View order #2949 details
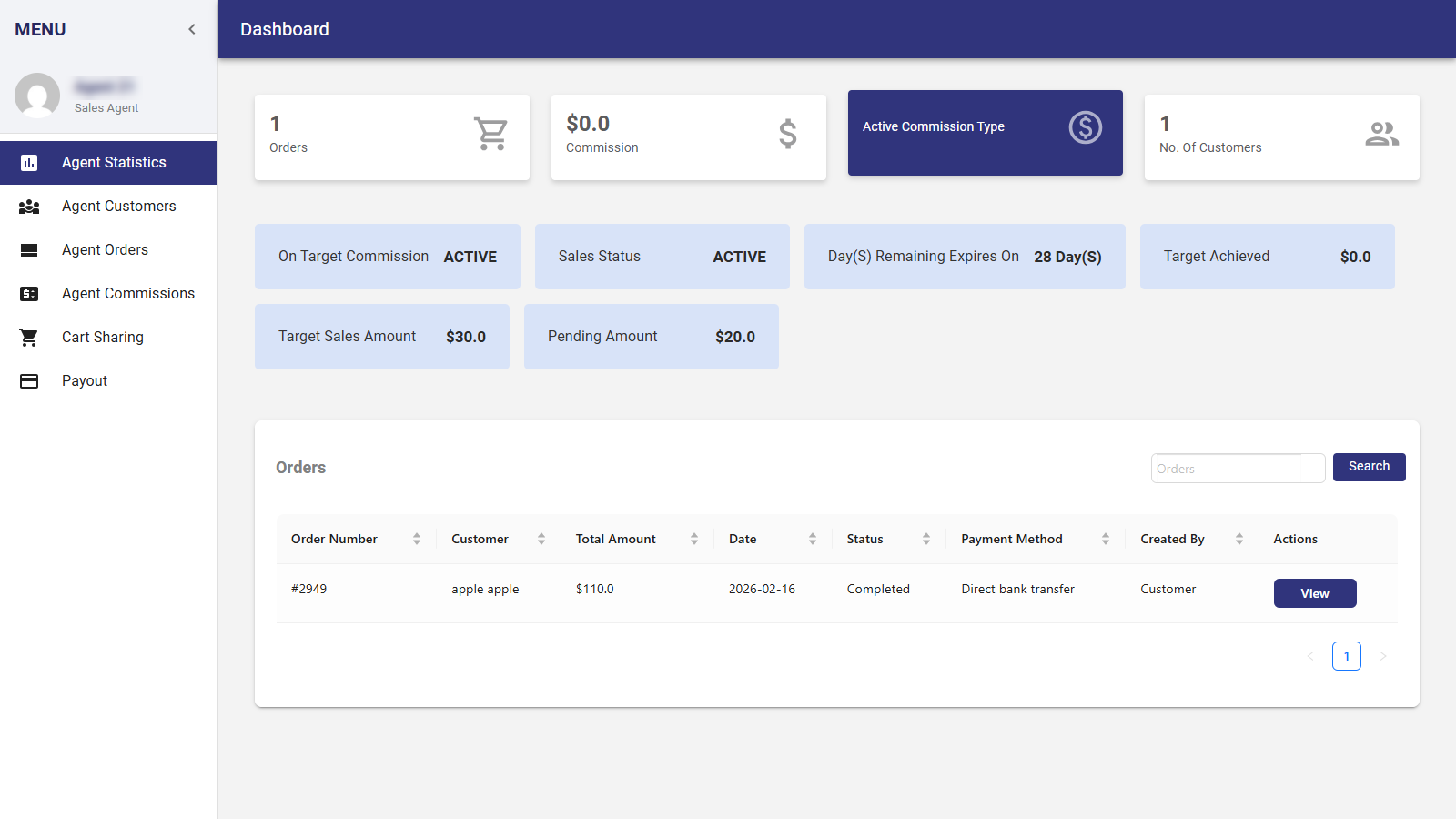This screenshot has height=819, width=1456. [1314, 593]
